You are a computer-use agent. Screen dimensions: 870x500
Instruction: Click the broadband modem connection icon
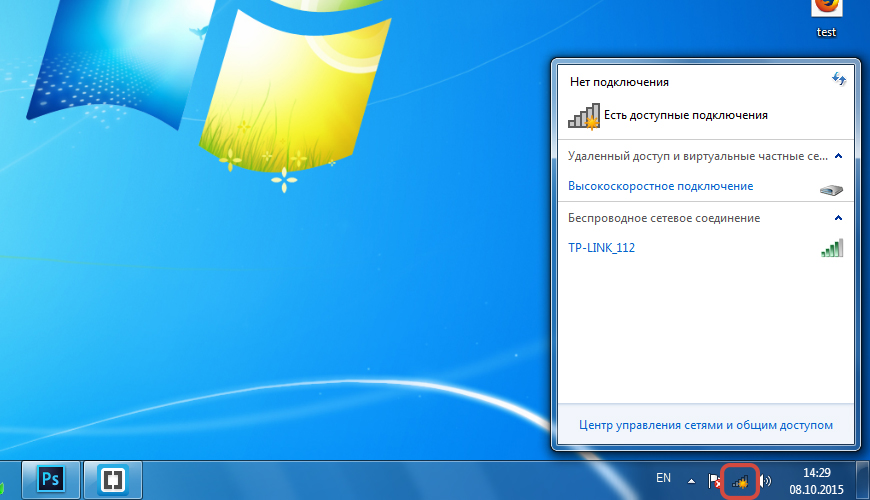coord(831,190)
